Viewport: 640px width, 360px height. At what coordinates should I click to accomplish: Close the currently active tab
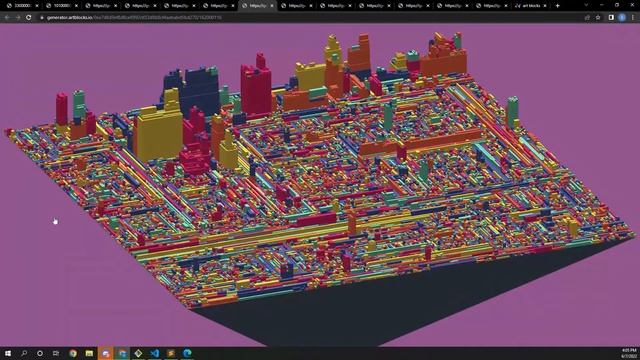(272, 6)
